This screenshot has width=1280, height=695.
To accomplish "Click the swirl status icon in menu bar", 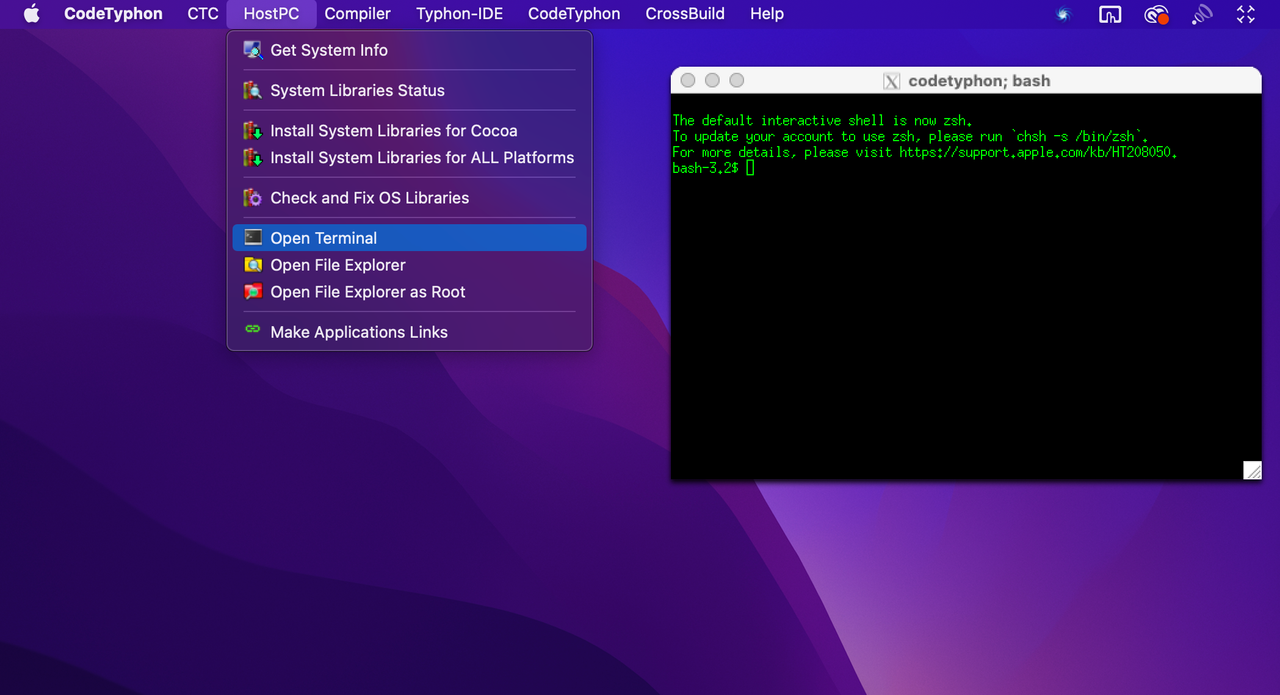I will [x=1063, y=14].
